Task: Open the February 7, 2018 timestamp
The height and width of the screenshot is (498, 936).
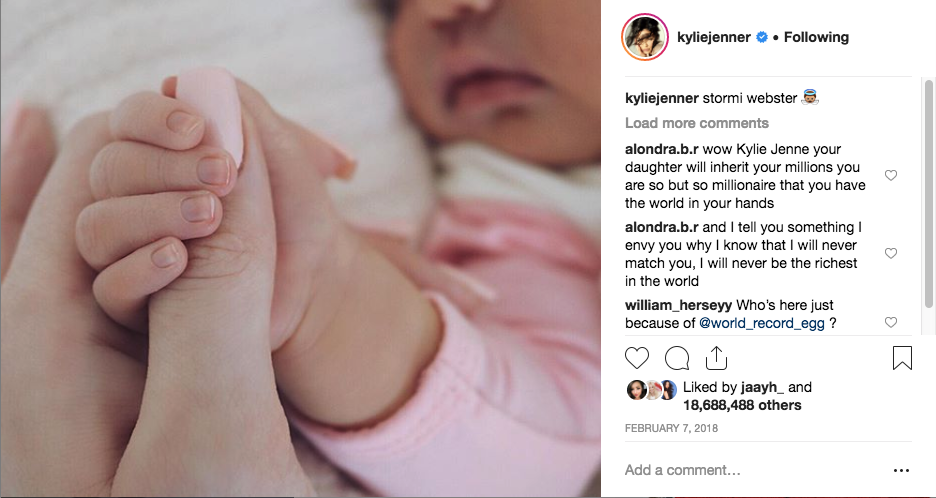Action: click(x=671, y=429)
